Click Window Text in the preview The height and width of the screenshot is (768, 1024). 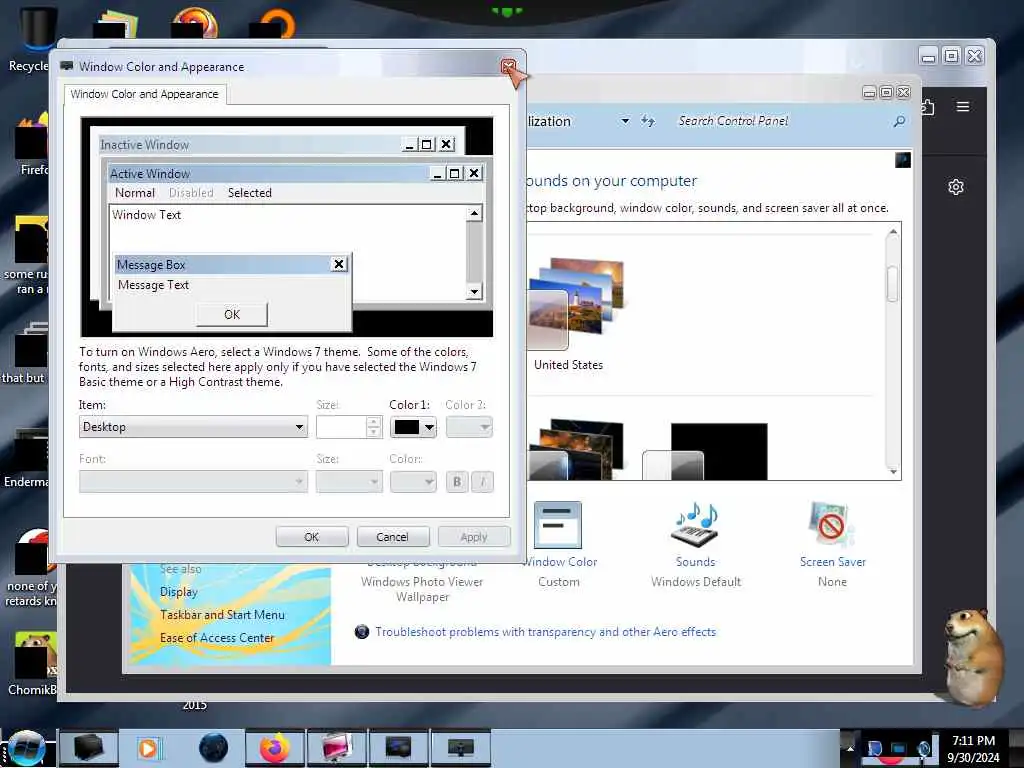(x=146, y=214)
